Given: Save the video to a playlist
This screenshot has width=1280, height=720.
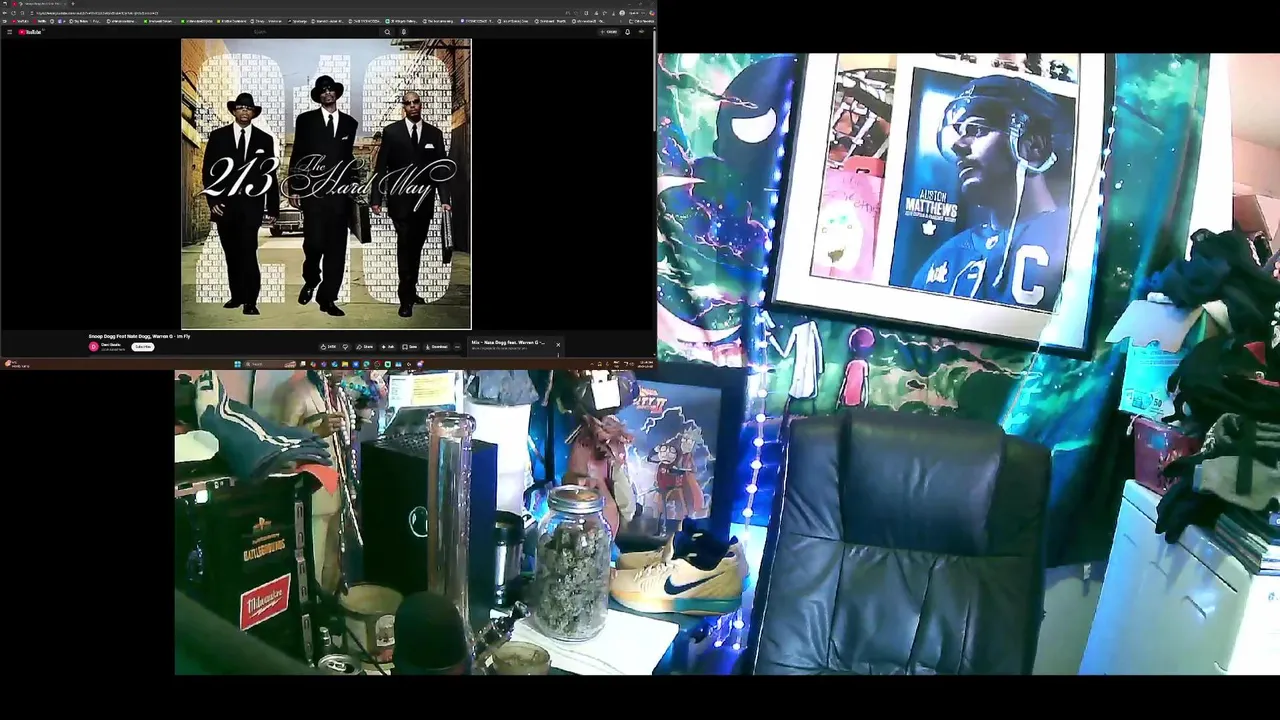Looking at the screenshot, I should pyautogui.click(x=409, y=347).
